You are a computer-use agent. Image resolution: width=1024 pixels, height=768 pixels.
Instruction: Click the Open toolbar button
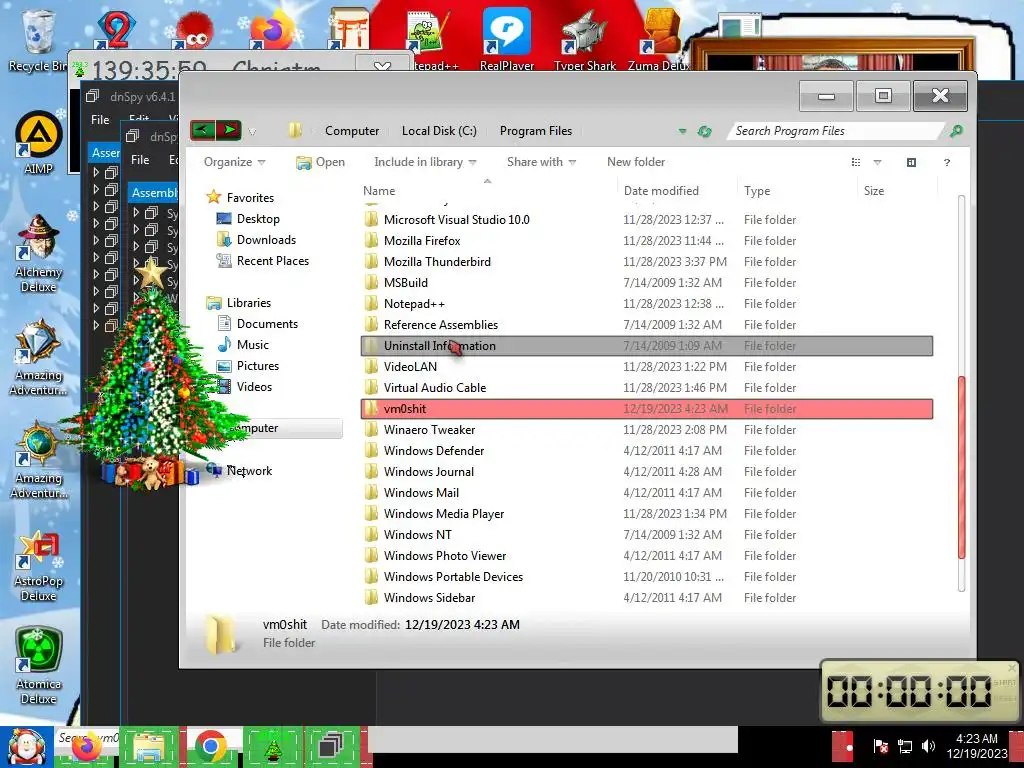pos(320,162)
